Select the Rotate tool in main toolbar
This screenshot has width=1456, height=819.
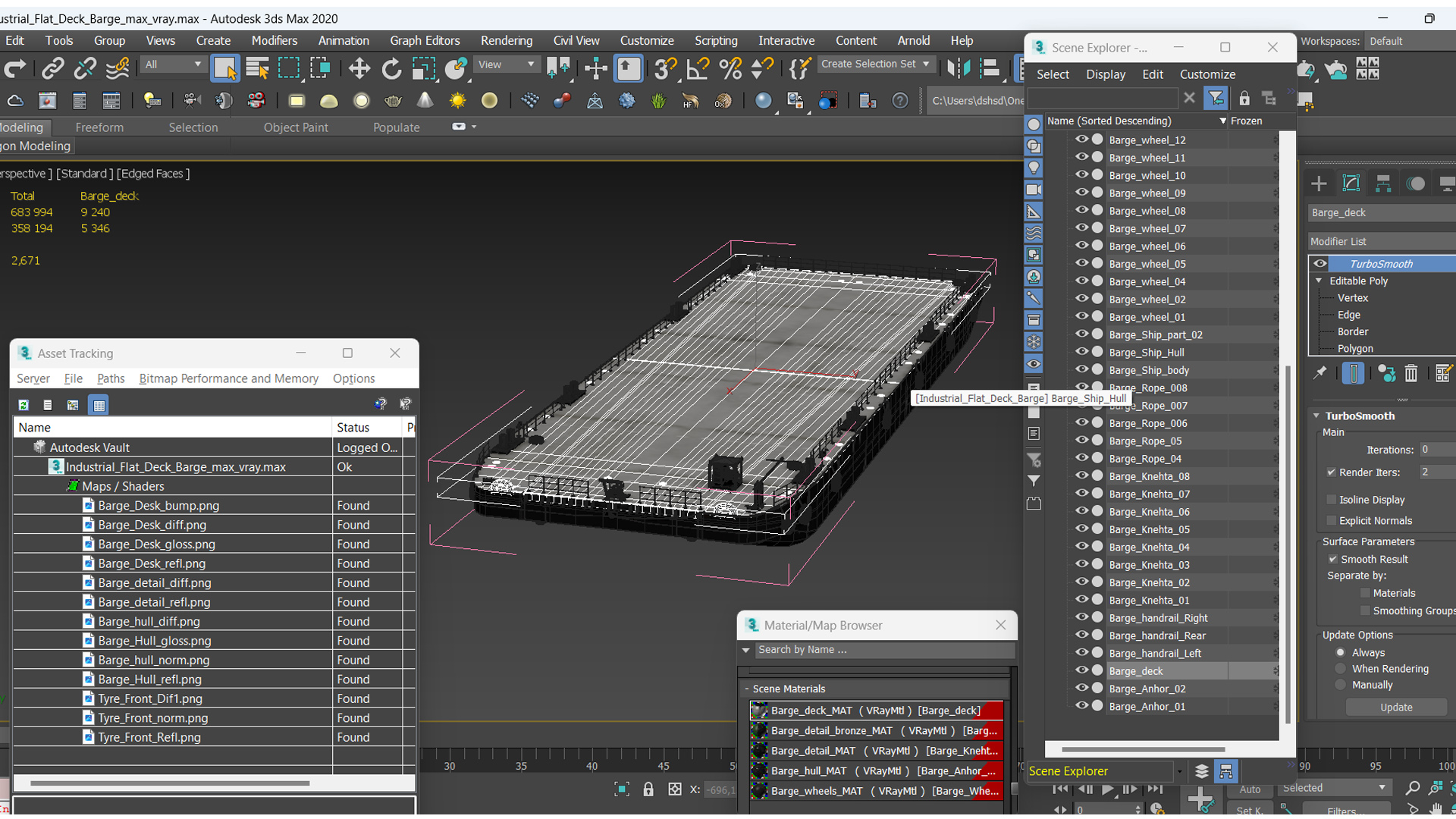tap(391, 69)
